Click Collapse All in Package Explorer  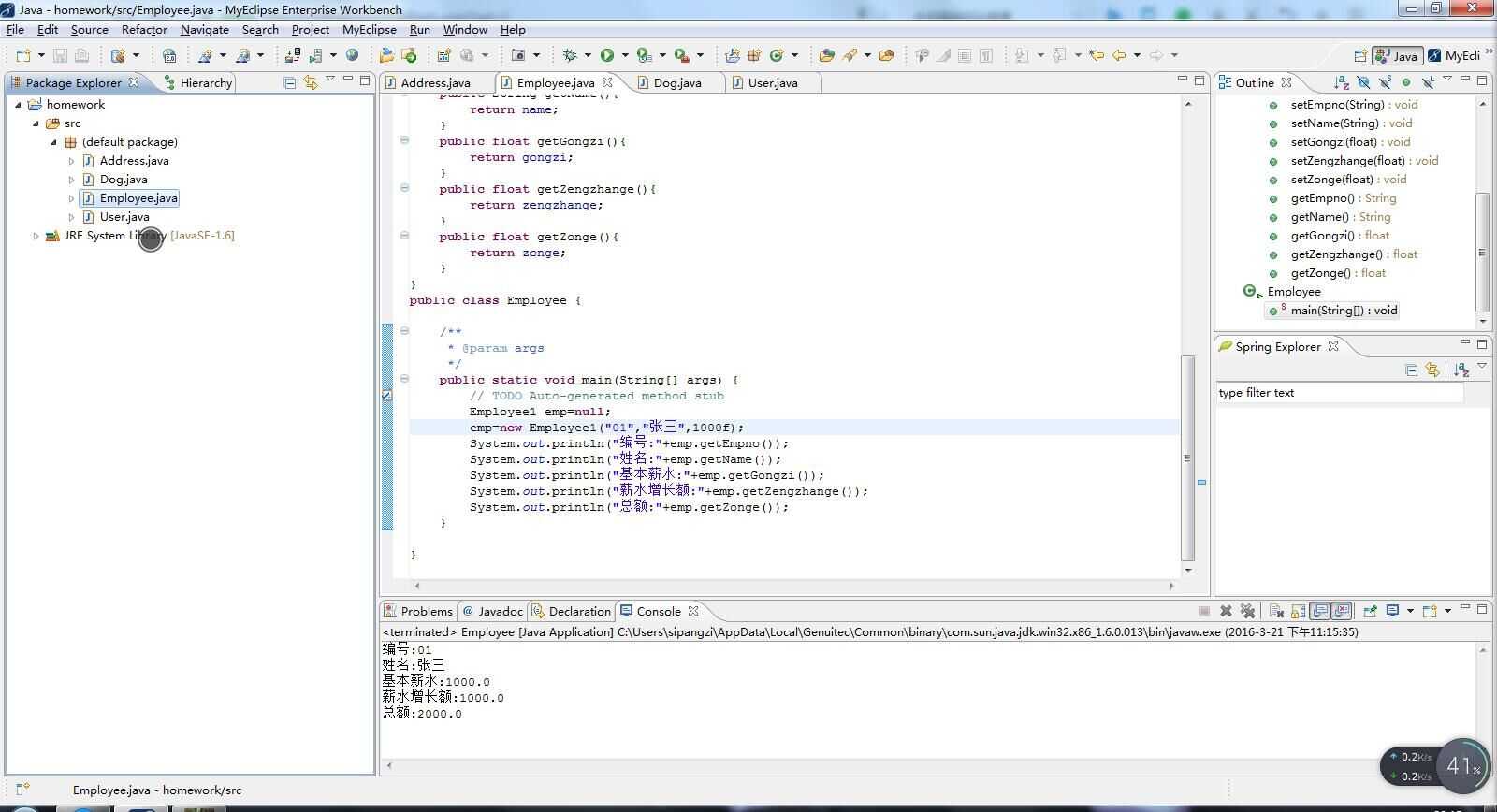(289, 82)
